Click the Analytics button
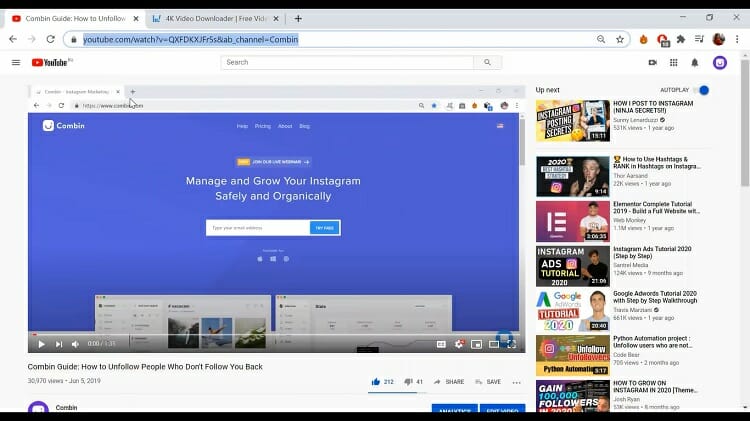The height and width of the screenshot is (421, 750). [454, 408]
